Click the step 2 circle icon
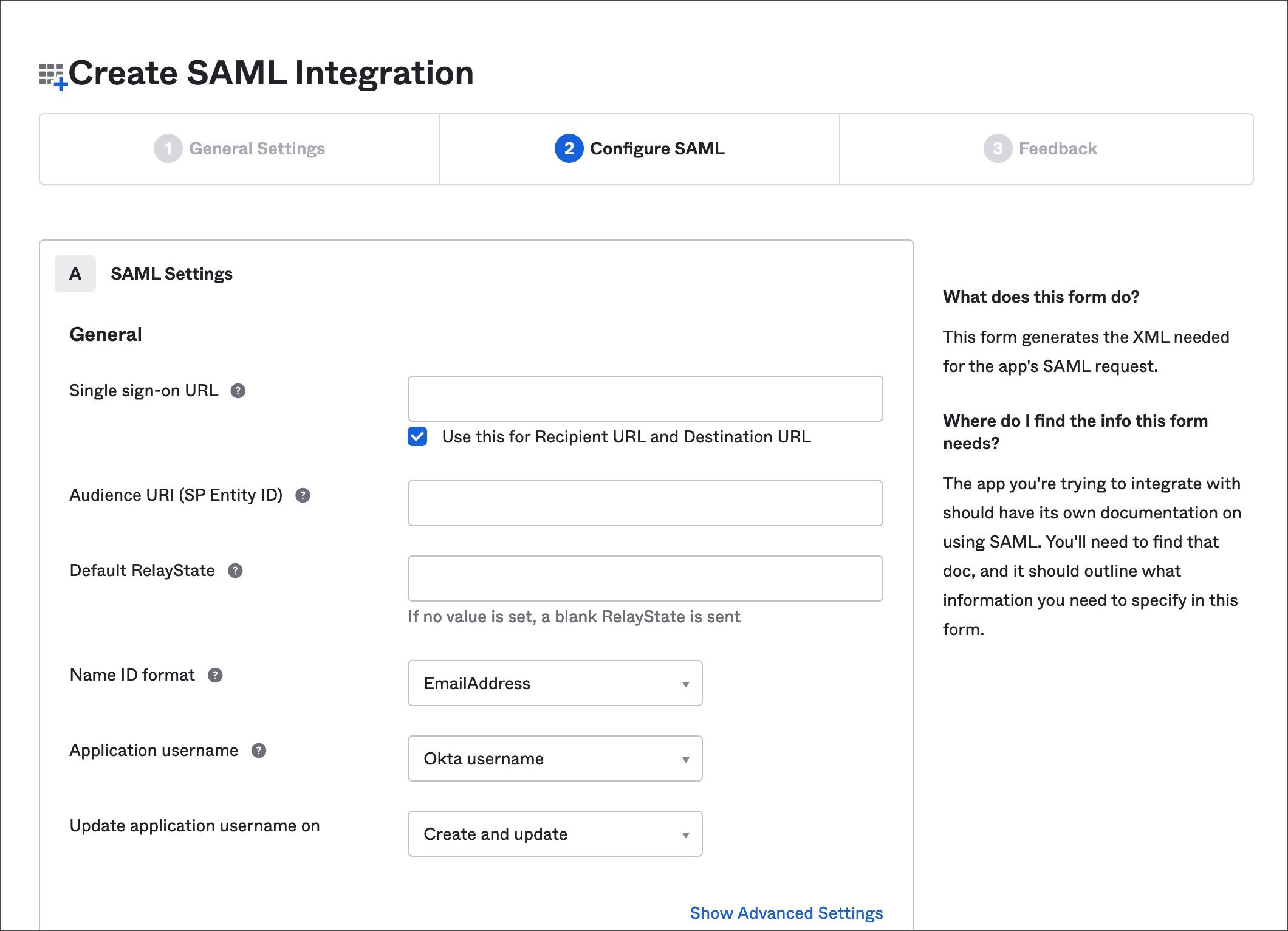The image size is (1288, 931). (569, 148)
